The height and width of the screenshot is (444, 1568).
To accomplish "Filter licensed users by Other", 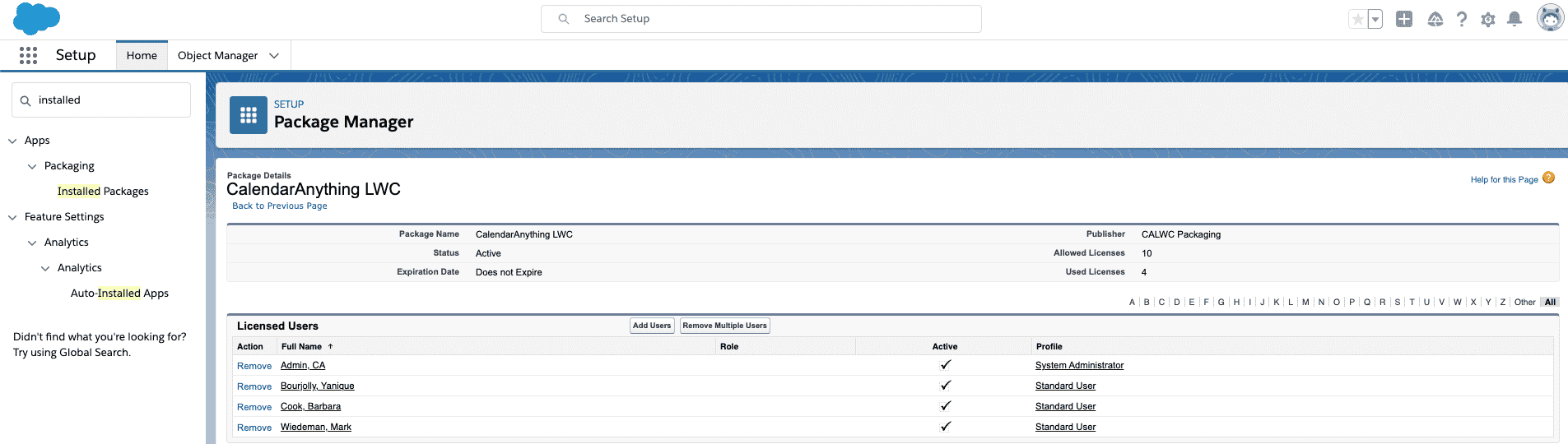I will tap(1524, 302).
